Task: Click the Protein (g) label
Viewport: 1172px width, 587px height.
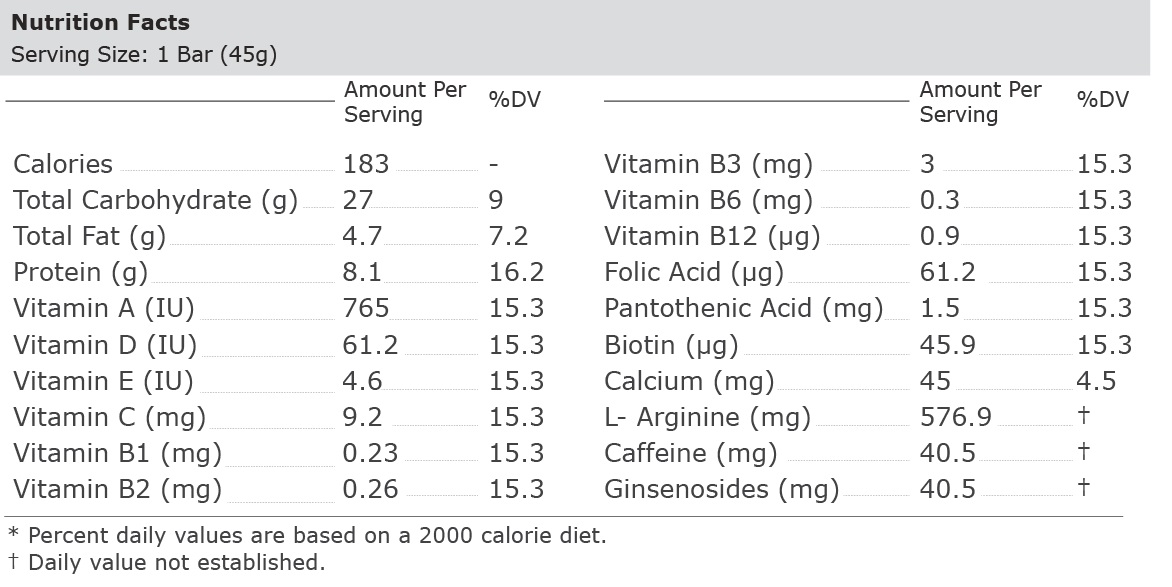Action: point(80,272)
